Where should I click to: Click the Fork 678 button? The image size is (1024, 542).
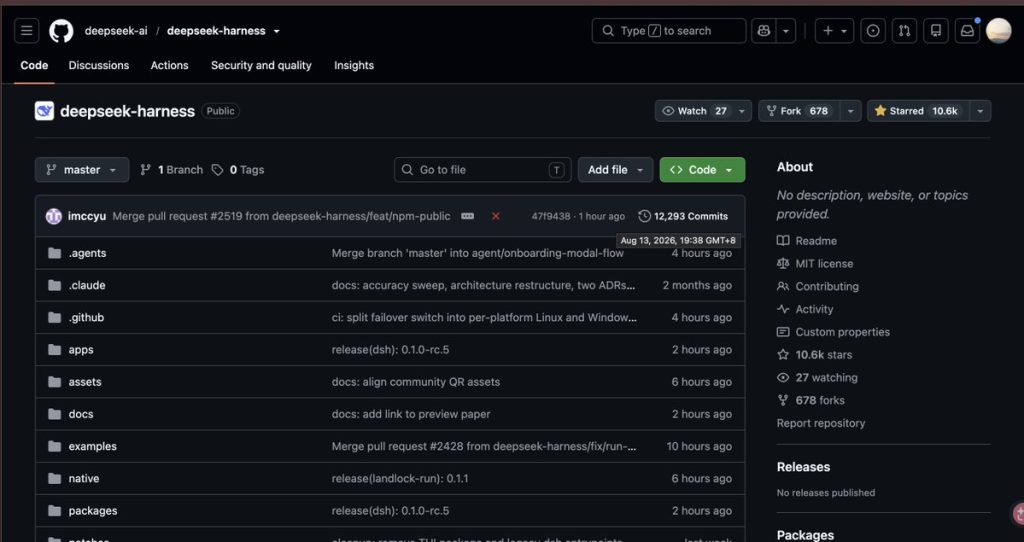(799, 111)
